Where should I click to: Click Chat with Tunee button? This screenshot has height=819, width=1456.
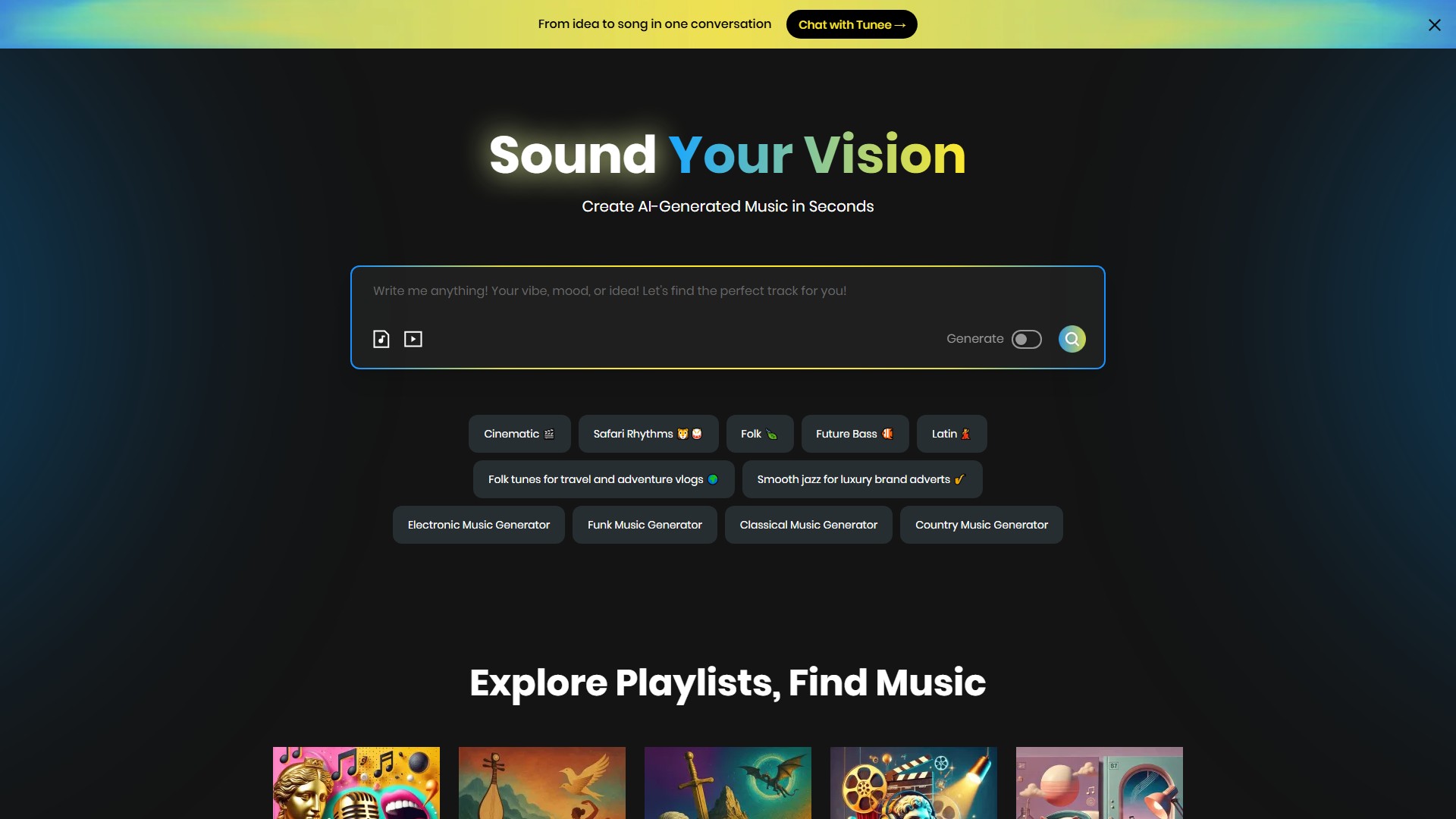[x=852, y=24]
